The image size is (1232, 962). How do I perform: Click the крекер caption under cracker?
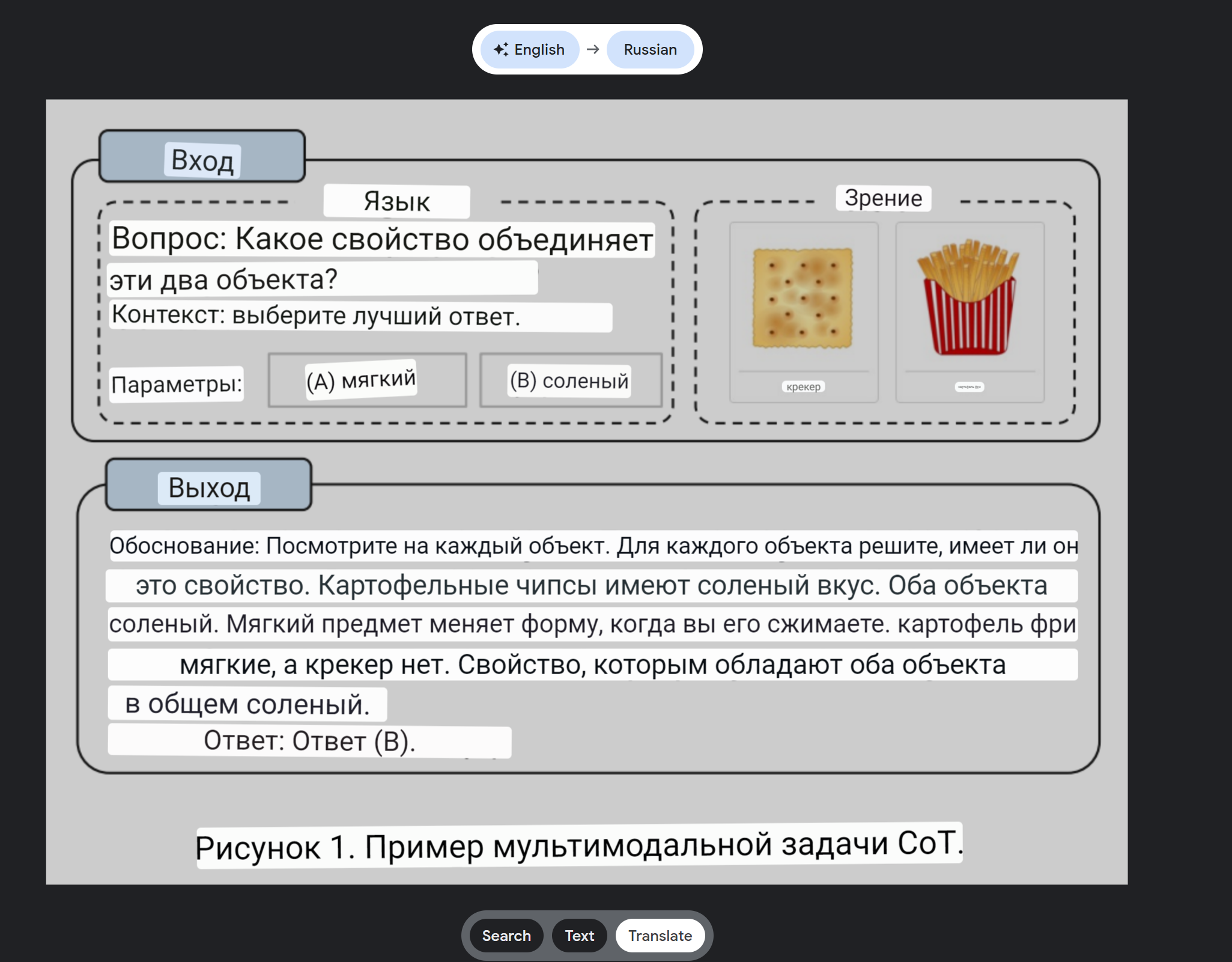(803, 386)
